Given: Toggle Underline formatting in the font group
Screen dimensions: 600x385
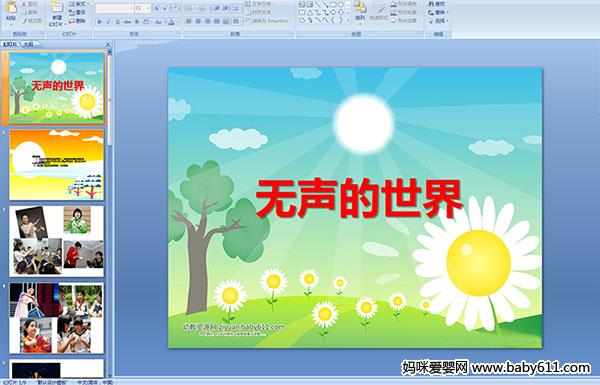Looking at the screenshot, I should [x=117, y=22].
